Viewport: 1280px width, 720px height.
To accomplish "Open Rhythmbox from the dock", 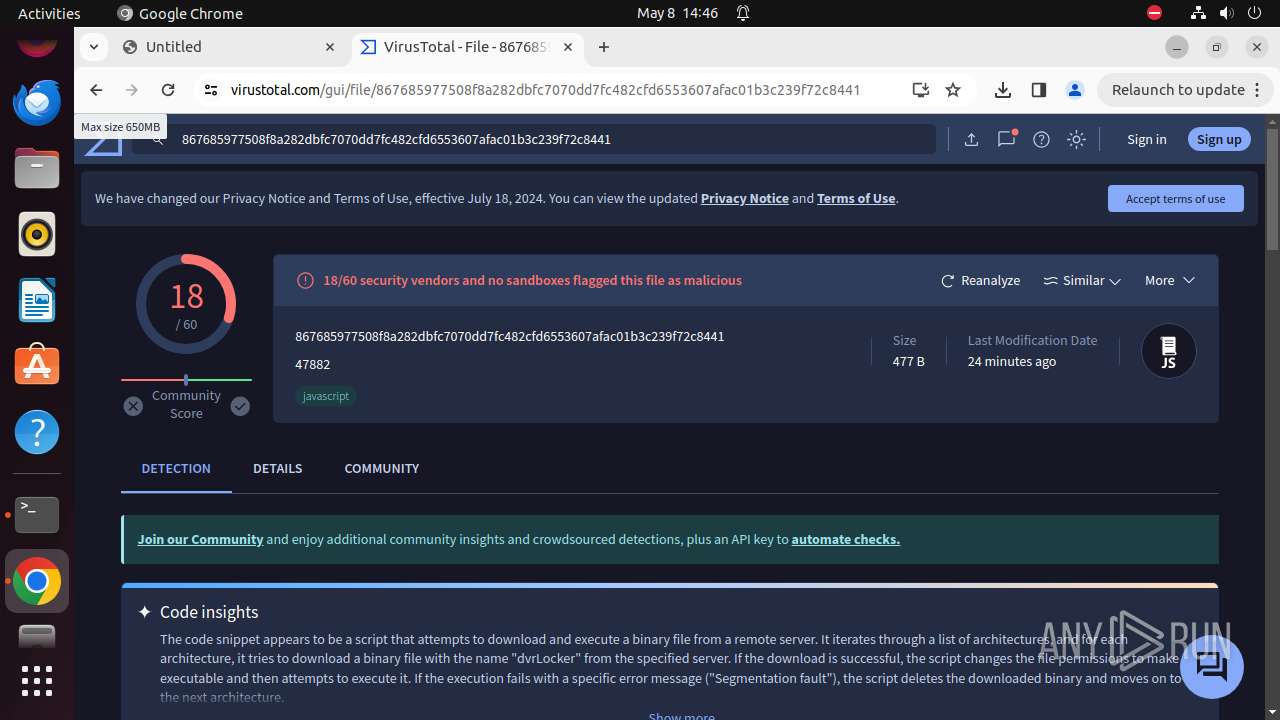I will [37, 234].
